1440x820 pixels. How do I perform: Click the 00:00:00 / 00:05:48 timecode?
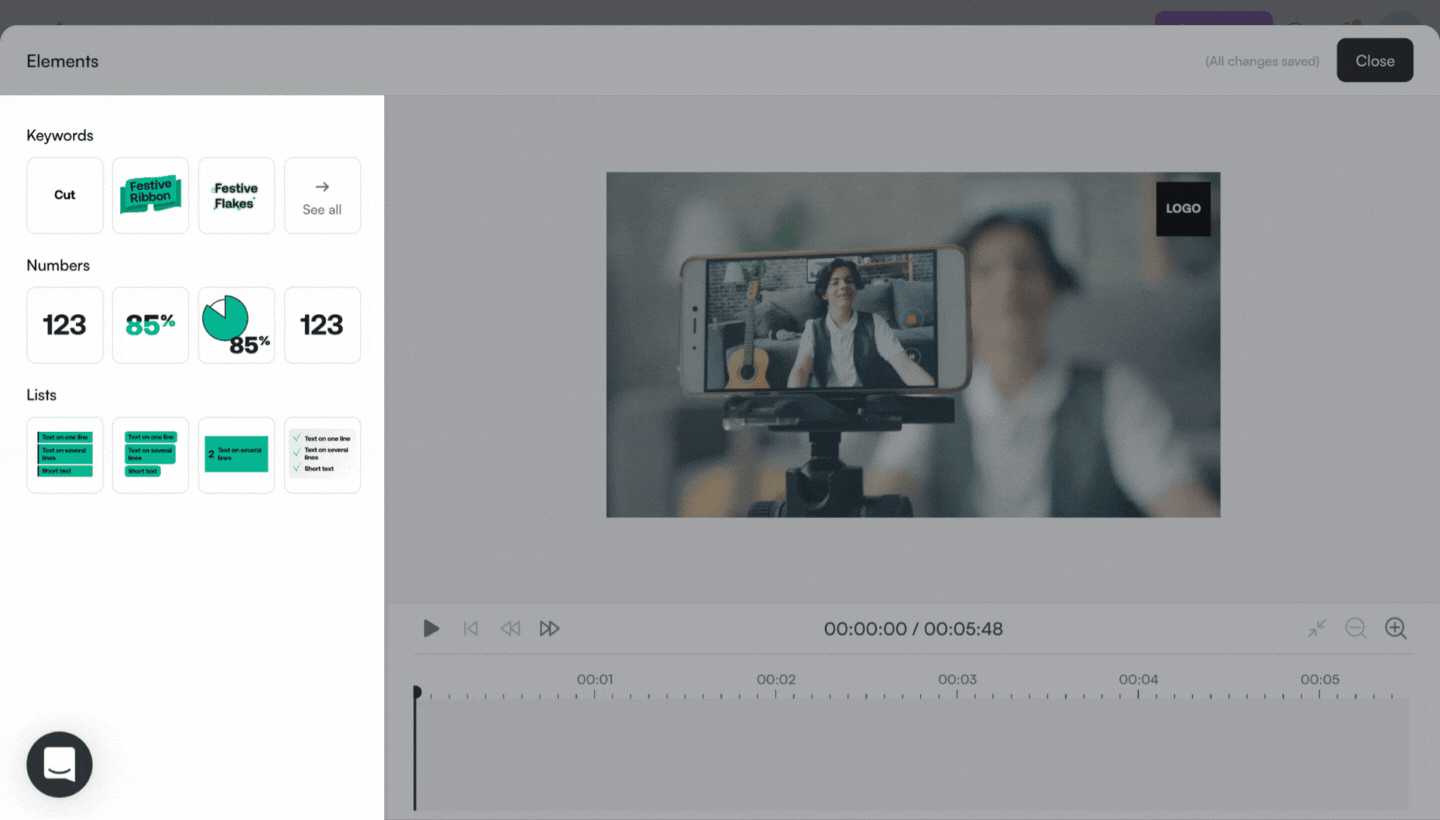point(913,629)
